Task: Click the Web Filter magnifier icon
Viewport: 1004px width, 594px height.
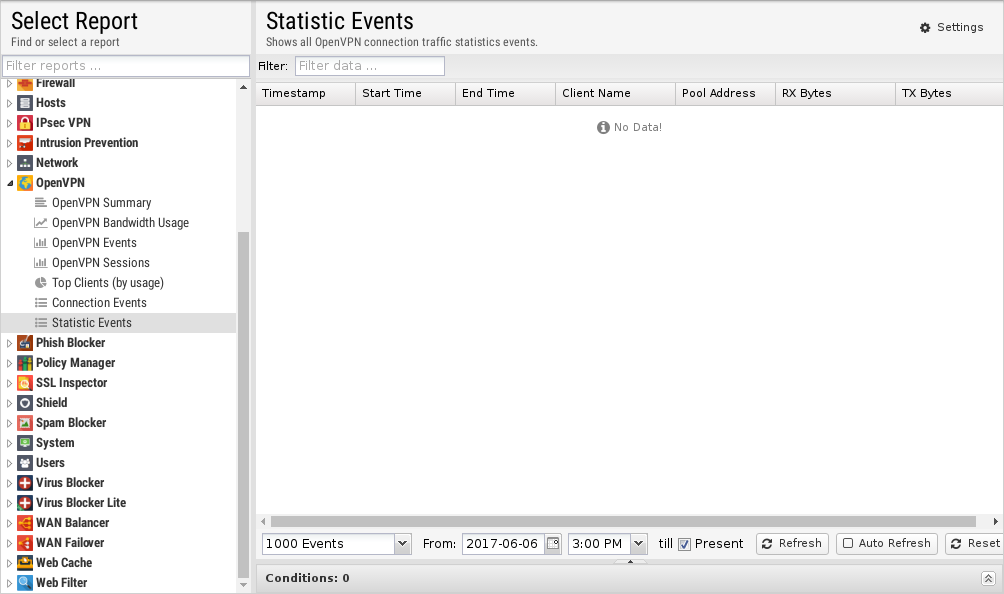Action: [x=25, y=582]
